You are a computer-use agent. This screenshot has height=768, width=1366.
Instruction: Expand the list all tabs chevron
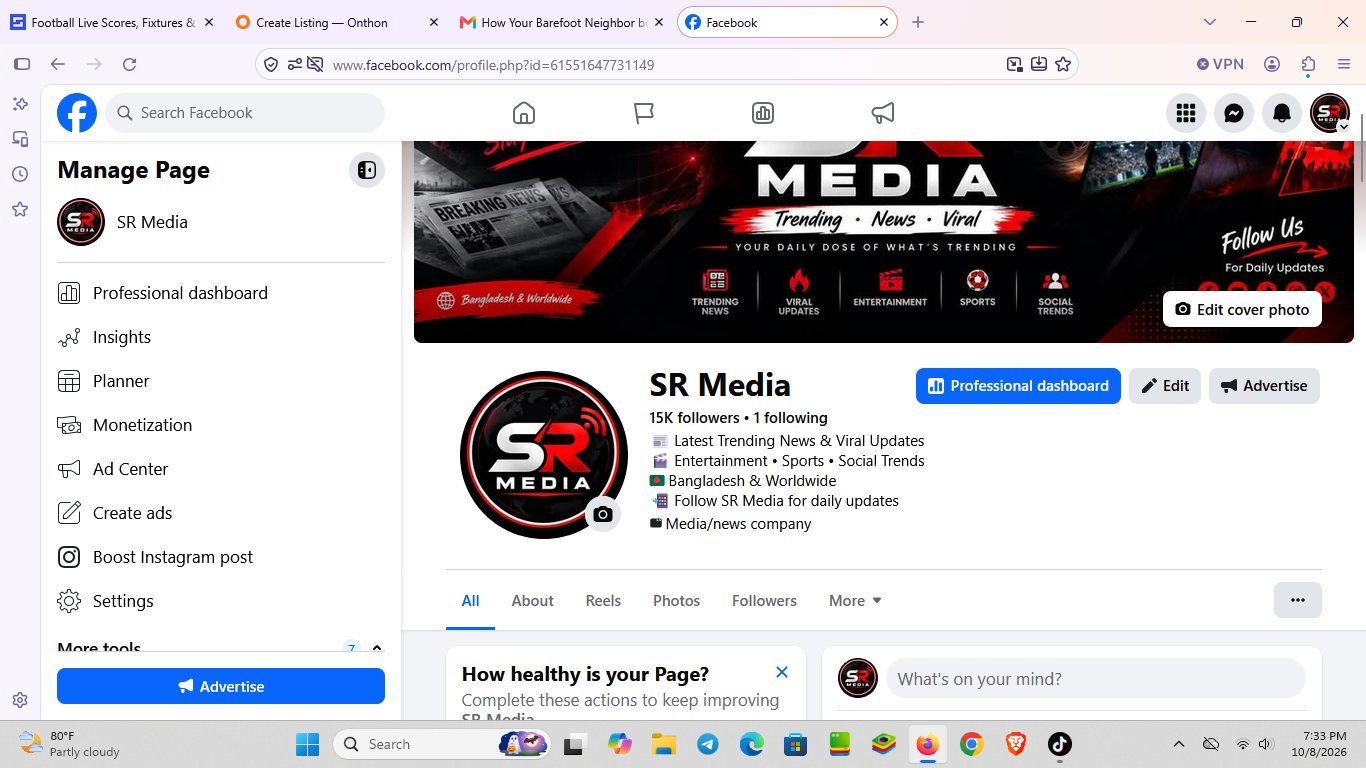tap(1210, 22)
